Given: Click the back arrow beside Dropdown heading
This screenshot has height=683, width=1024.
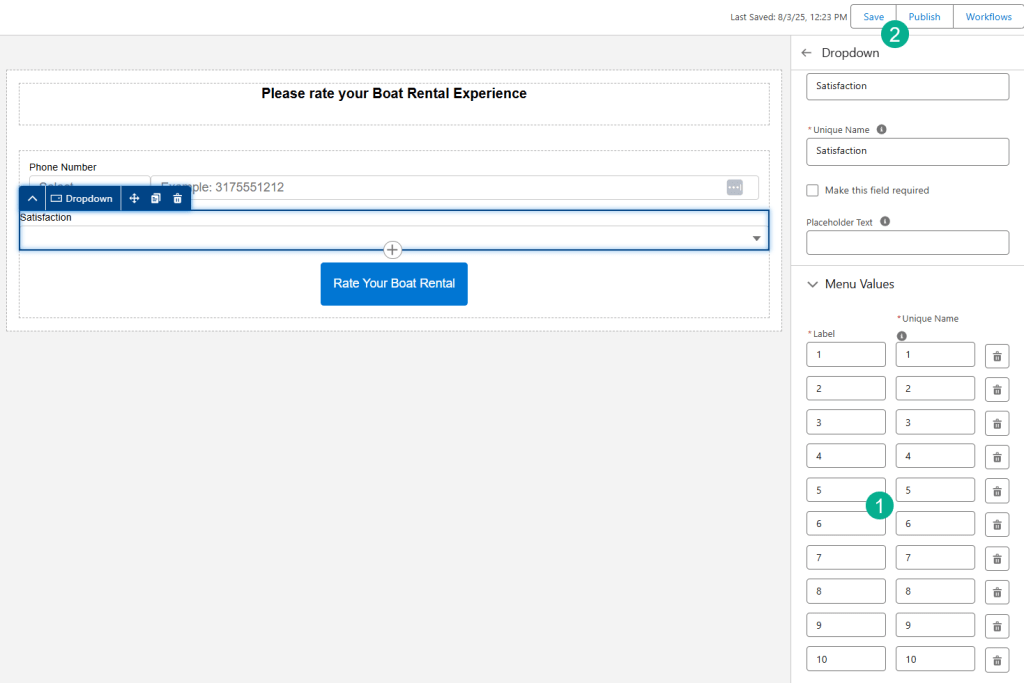Looking at the screenshot, I should (x=807, y=53).
